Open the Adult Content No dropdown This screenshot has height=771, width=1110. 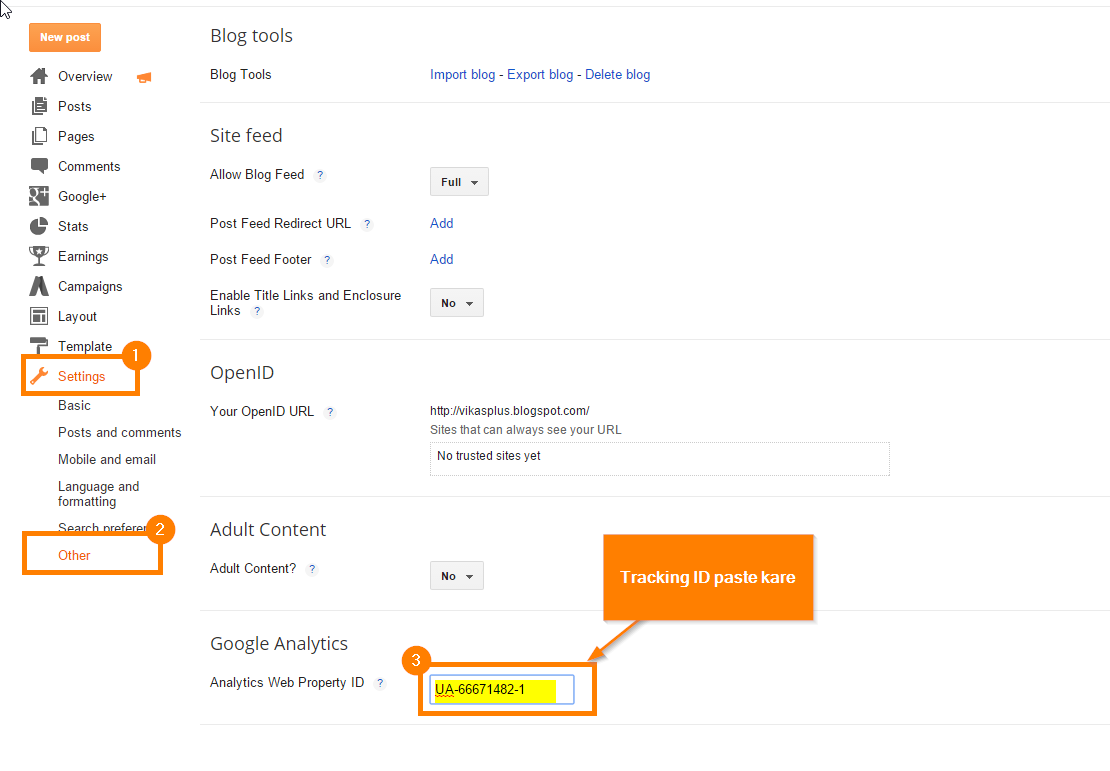457,576
